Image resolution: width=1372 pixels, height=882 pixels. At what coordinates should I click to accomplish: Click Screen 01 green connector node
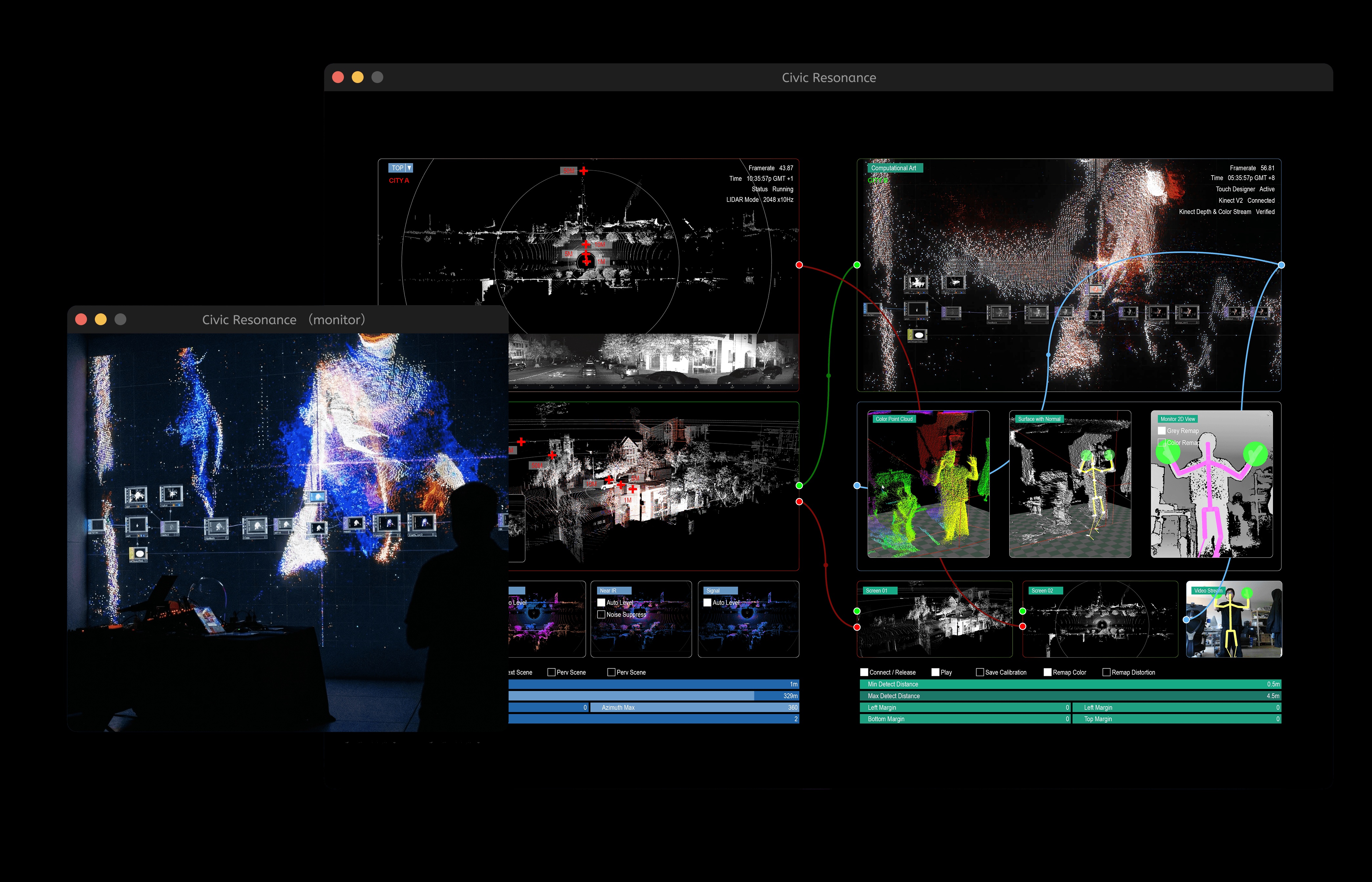coord(857,611)
